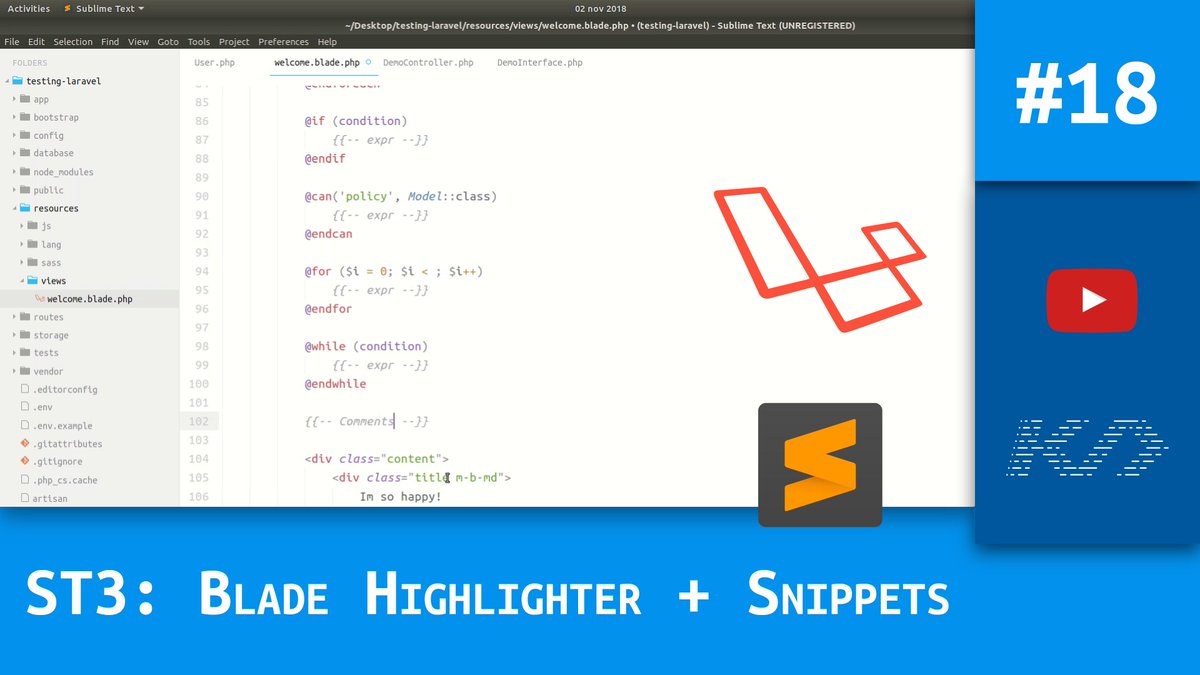The width and height of the screenshot is (1200, 675).
Task: Click the tests folder icon
Action: click(24, 353)
